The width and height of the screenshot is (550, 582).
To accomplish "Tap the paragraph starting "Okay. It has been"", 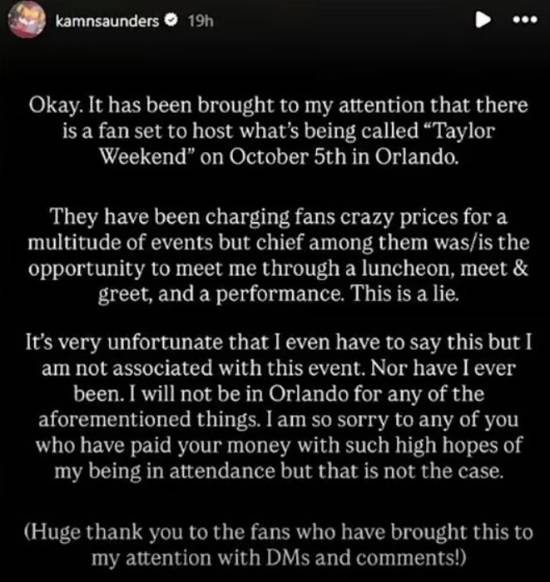I will [x=278, y=131].
